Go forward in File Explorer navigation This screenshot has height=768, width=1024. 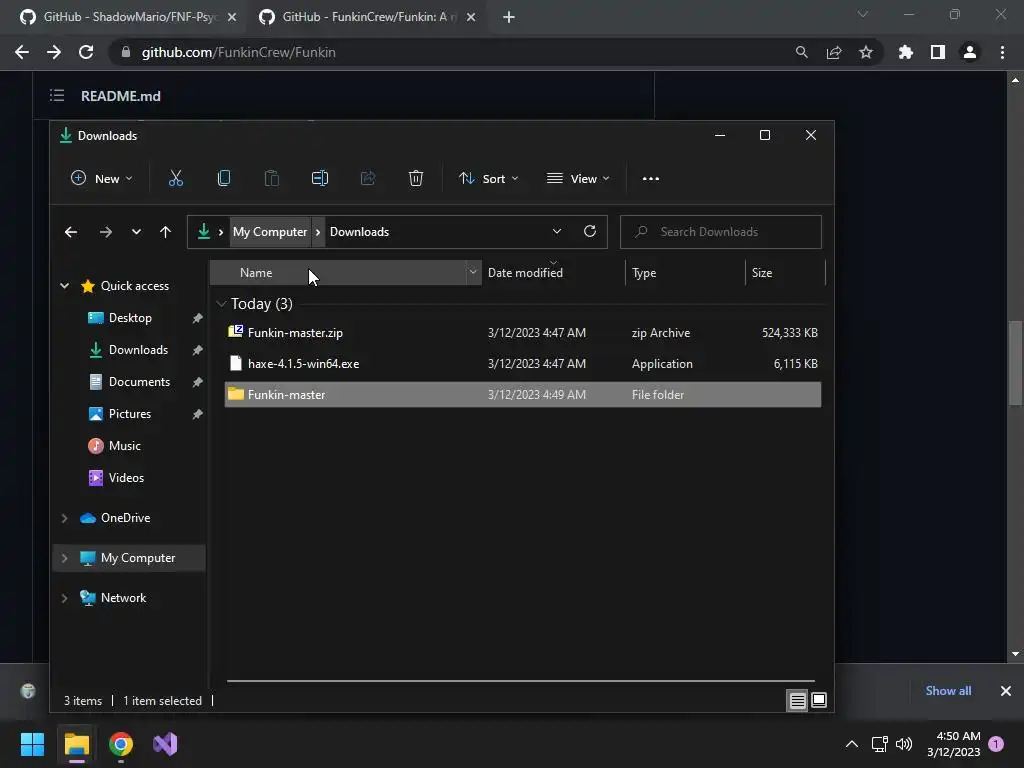[105, 232]
